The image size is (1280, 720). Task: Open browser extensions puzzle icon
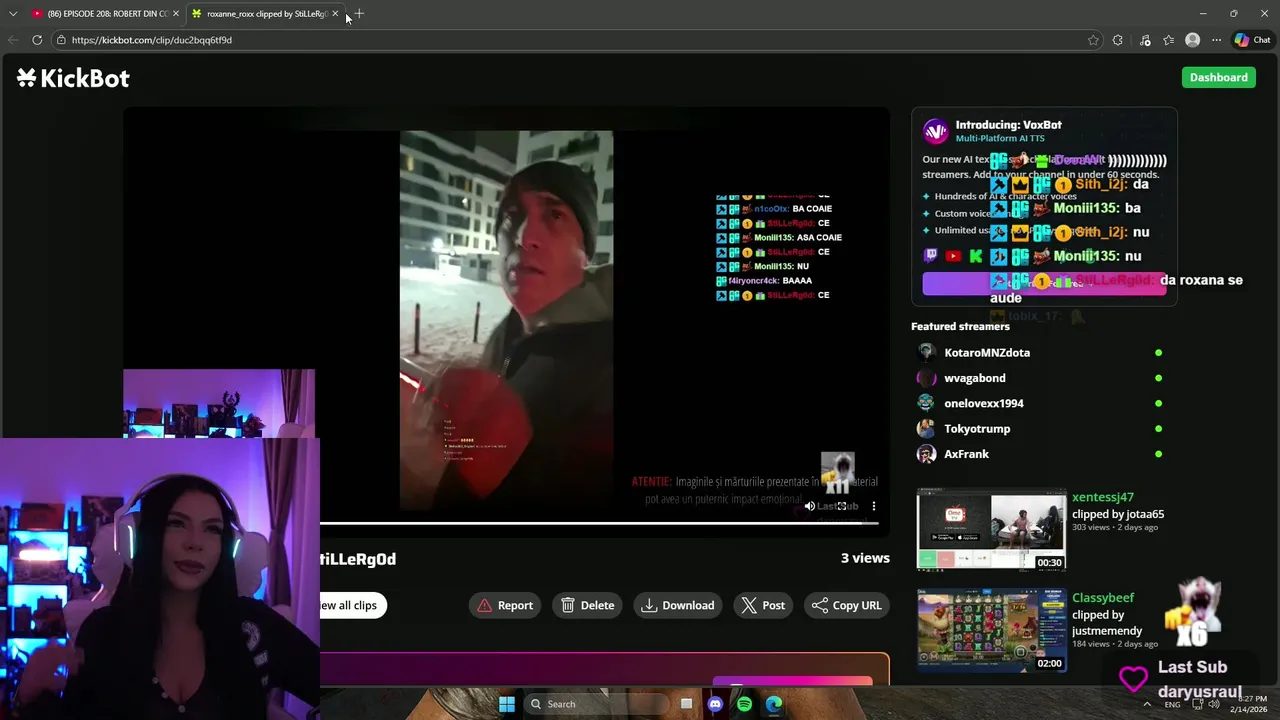[1118, 40]
